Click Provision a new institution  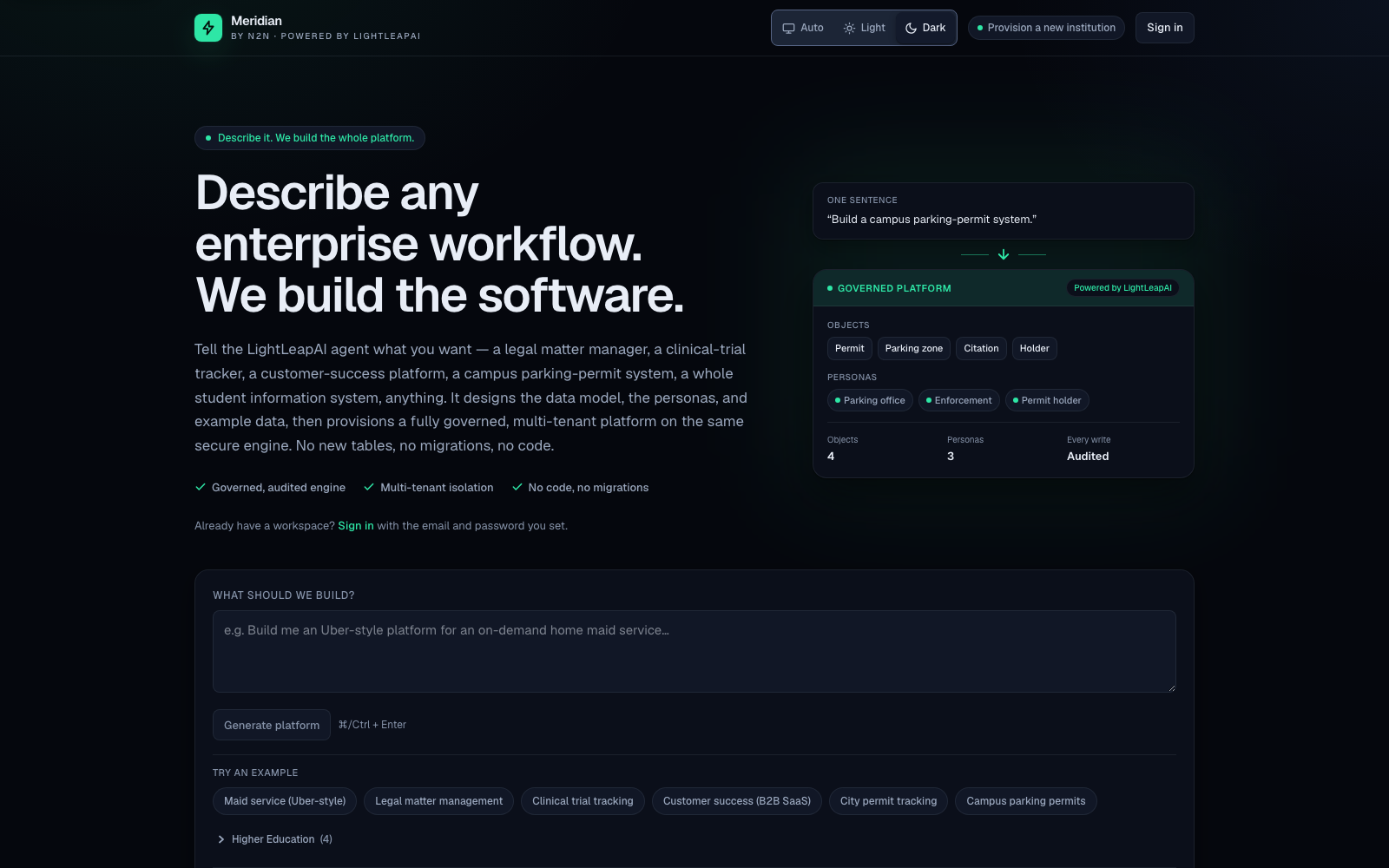click(x=1046, y=28)
